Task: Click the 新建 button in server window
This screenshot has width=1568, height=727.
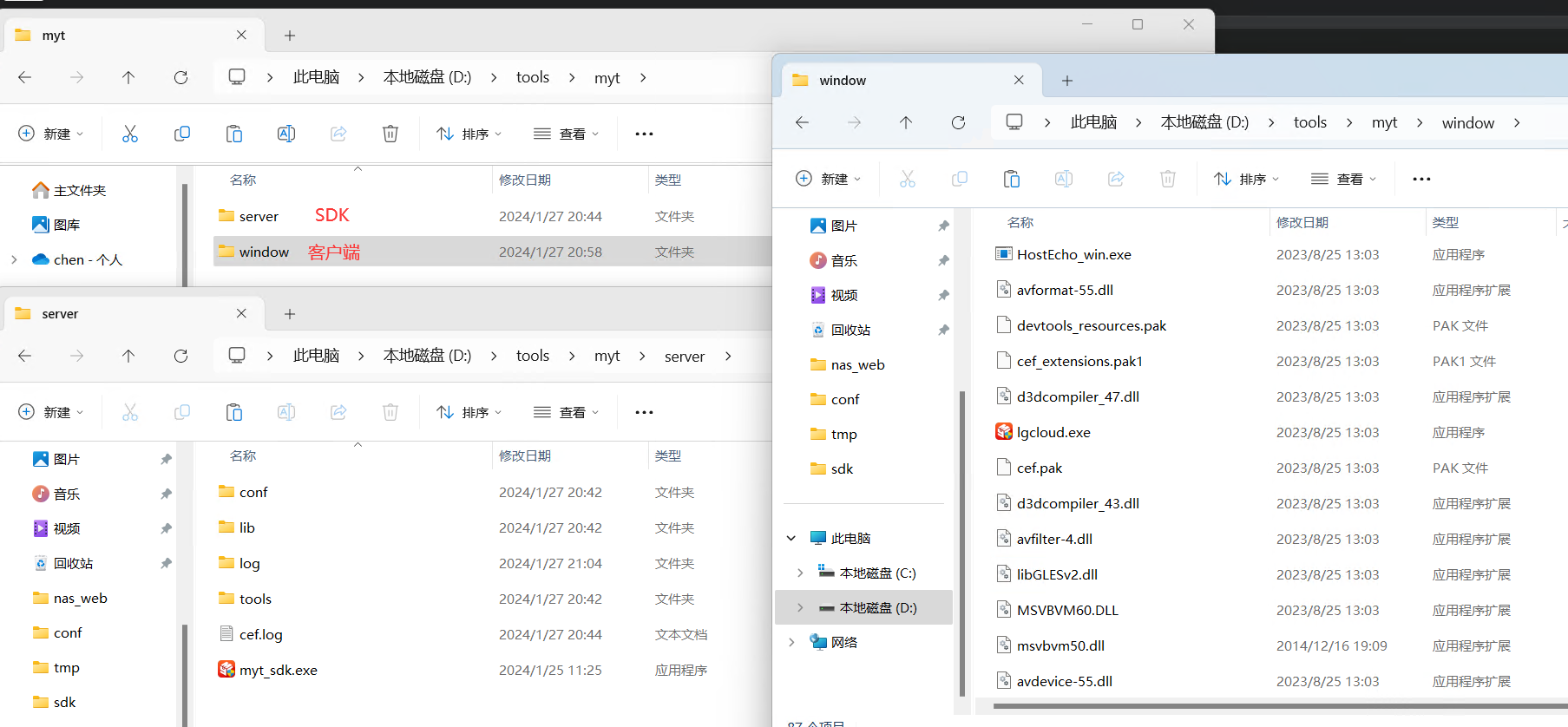Action: point(50,412)
